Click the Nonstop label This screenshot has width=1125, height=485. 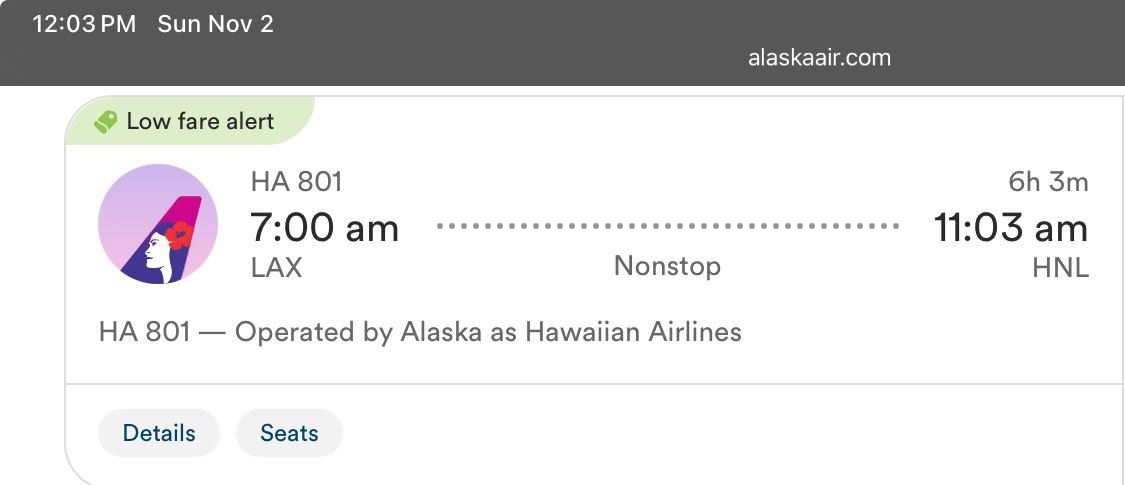click(x=667, y=266)
